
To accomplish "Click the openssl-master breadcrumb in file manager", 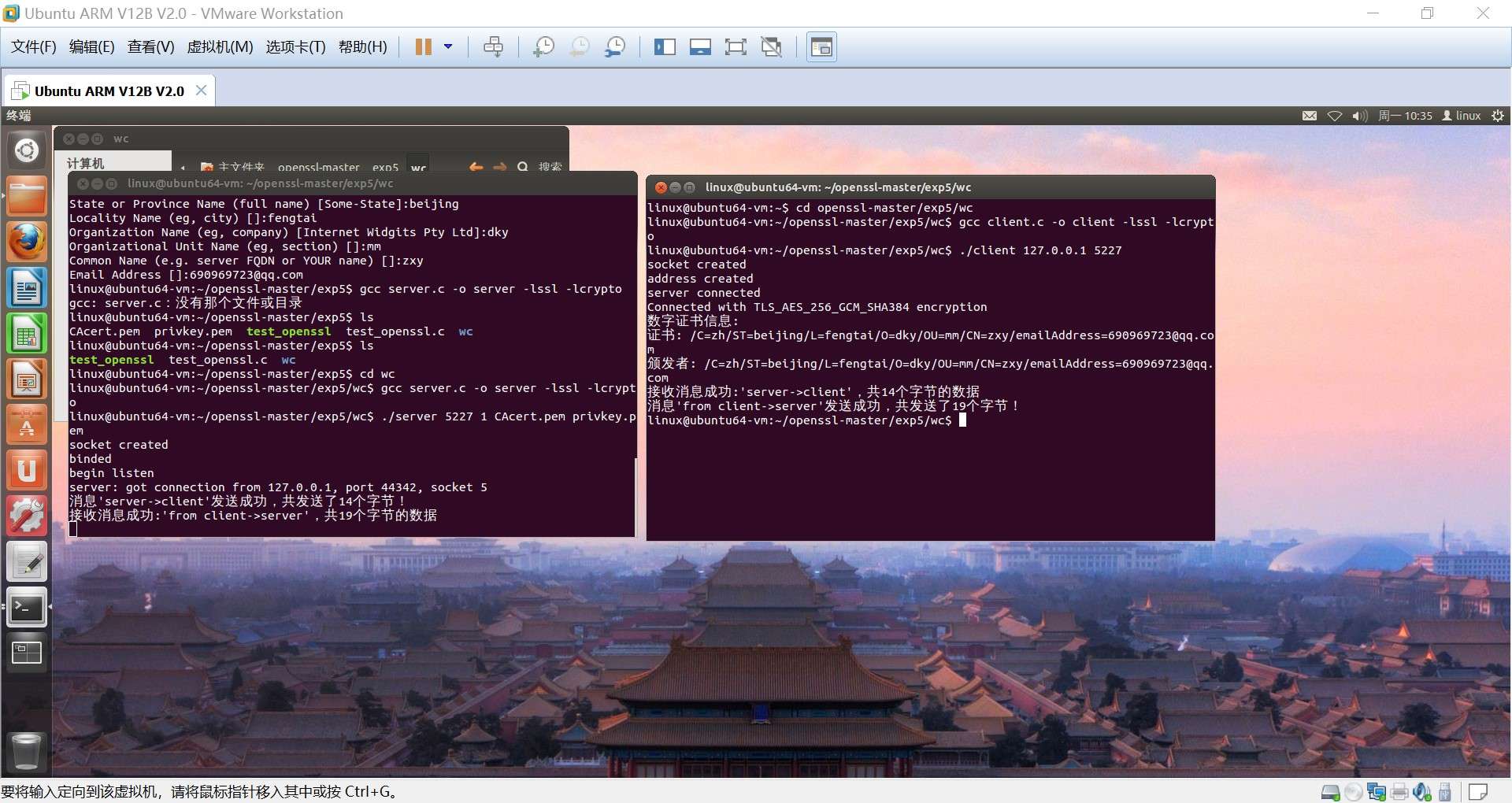I will tap(318, 167).
